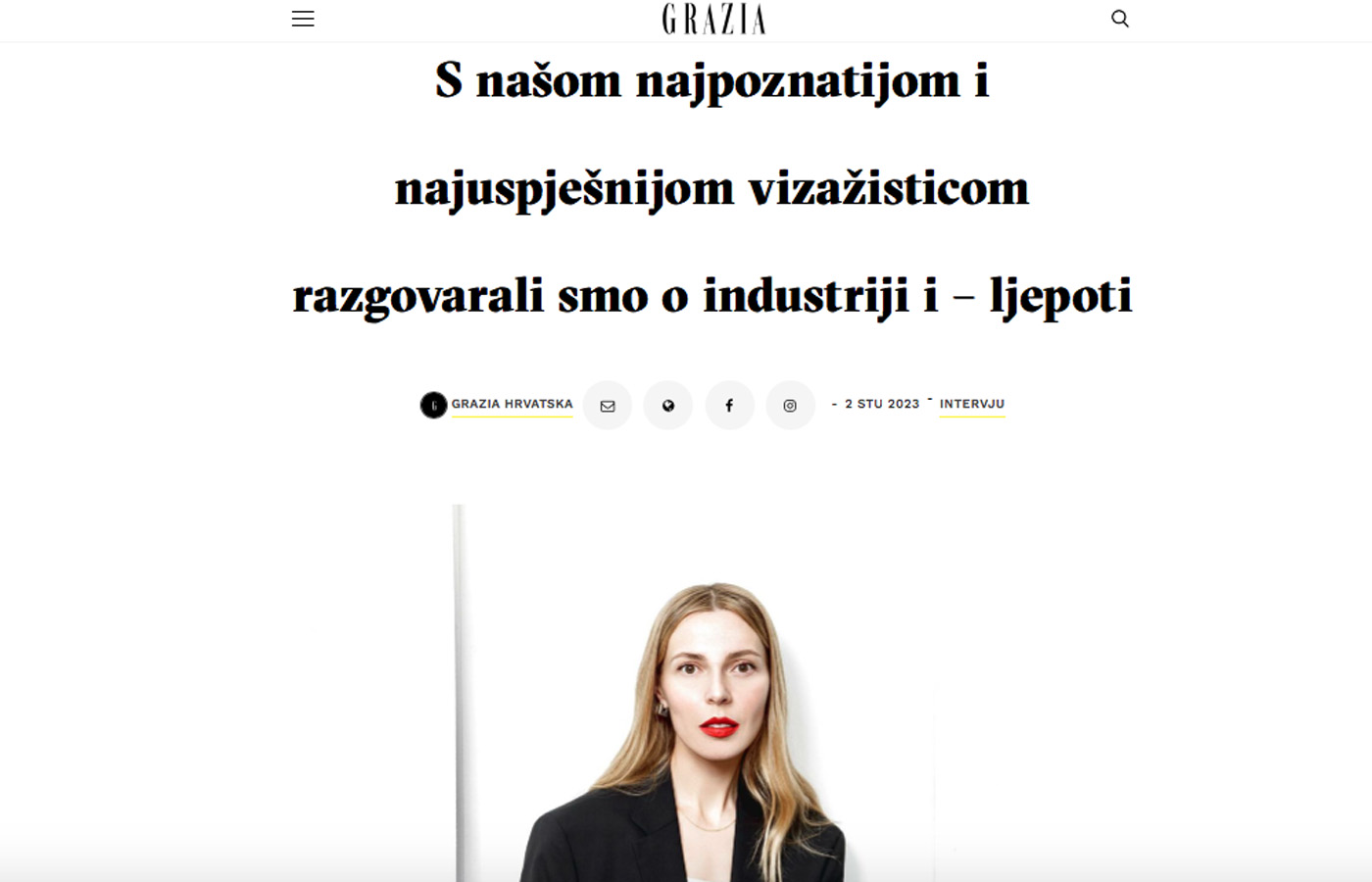This screenshot has height=882, width=1372.
Task: Open the author's website globe icon
Action: [x=668, y=405]
